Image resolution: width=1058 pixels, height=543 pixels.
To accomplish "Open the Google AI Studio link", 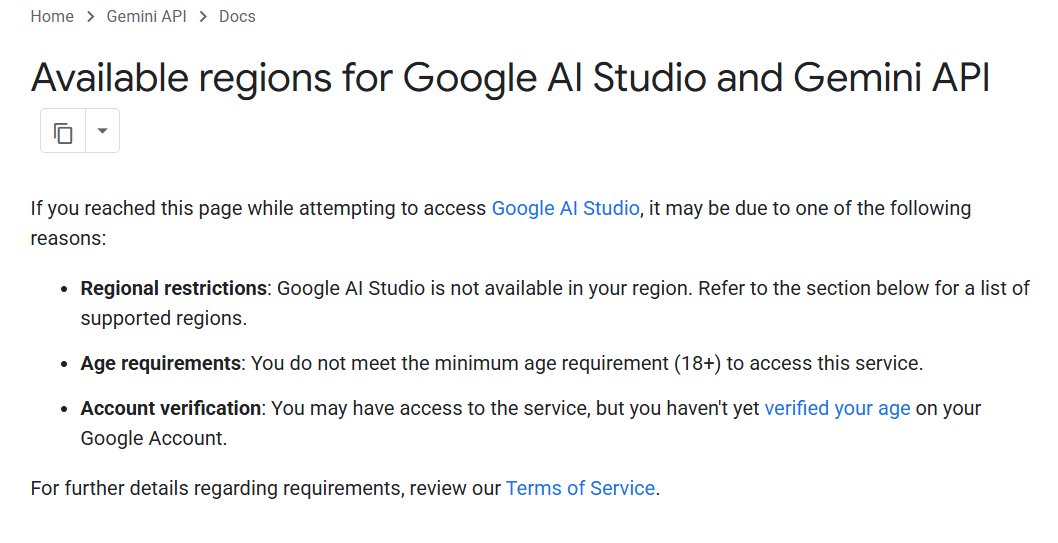I will 565,209.
